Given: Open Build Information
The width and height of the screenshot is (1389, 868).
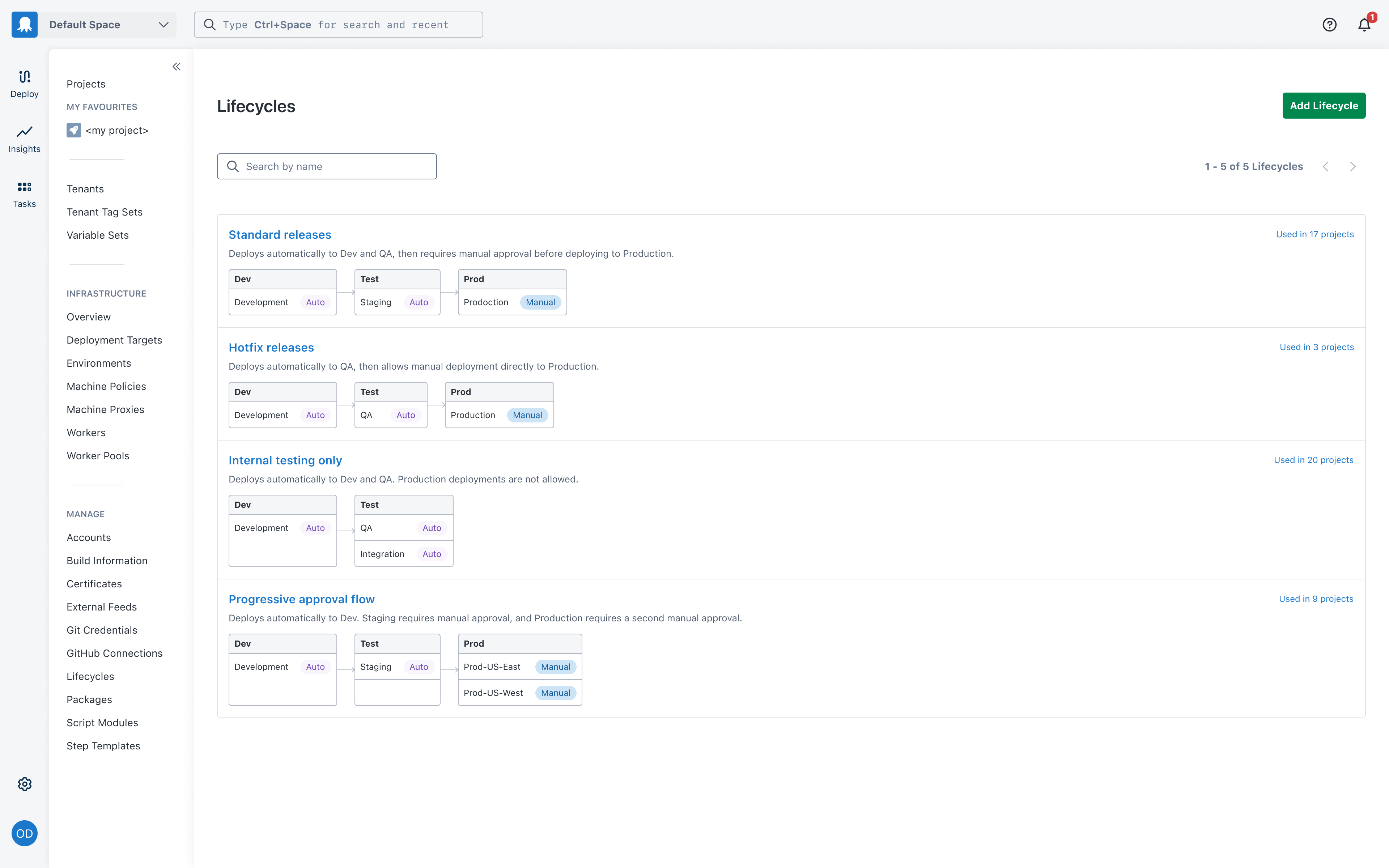Looking at the screenshot, I should coord(107,561).
